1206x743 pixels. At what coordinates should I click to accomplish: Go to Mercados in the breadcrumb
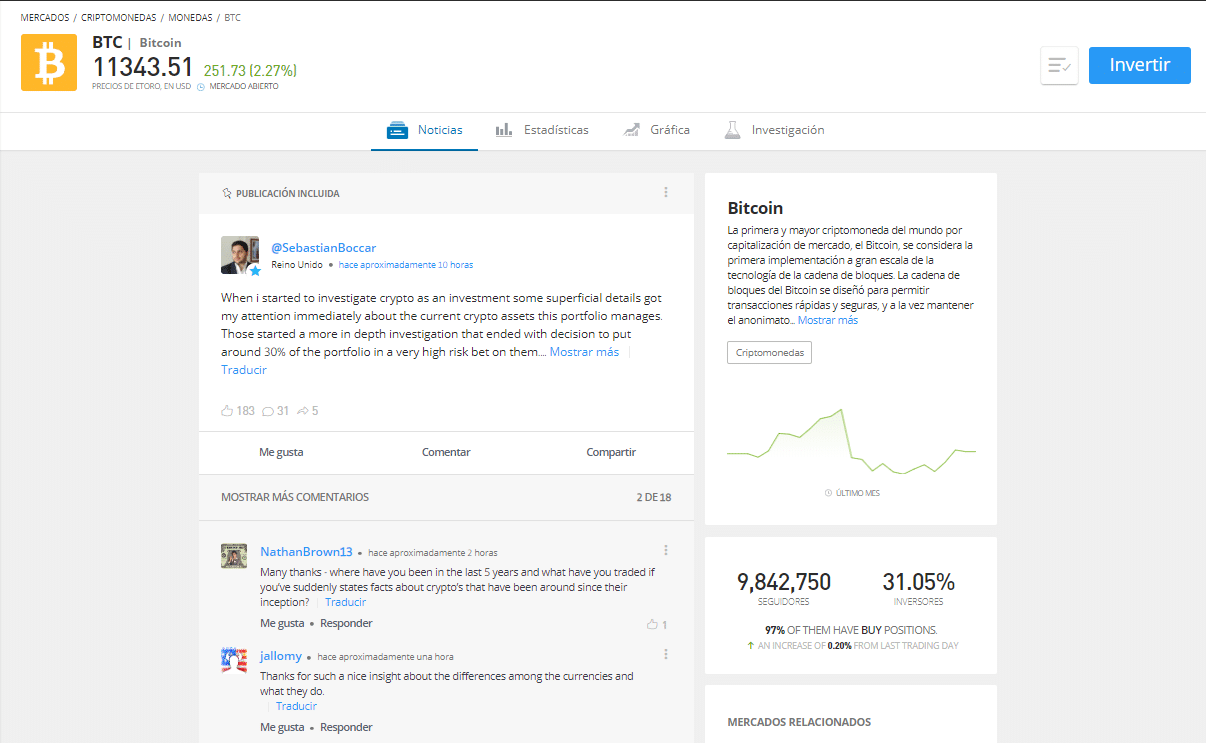tap(45, 18)
